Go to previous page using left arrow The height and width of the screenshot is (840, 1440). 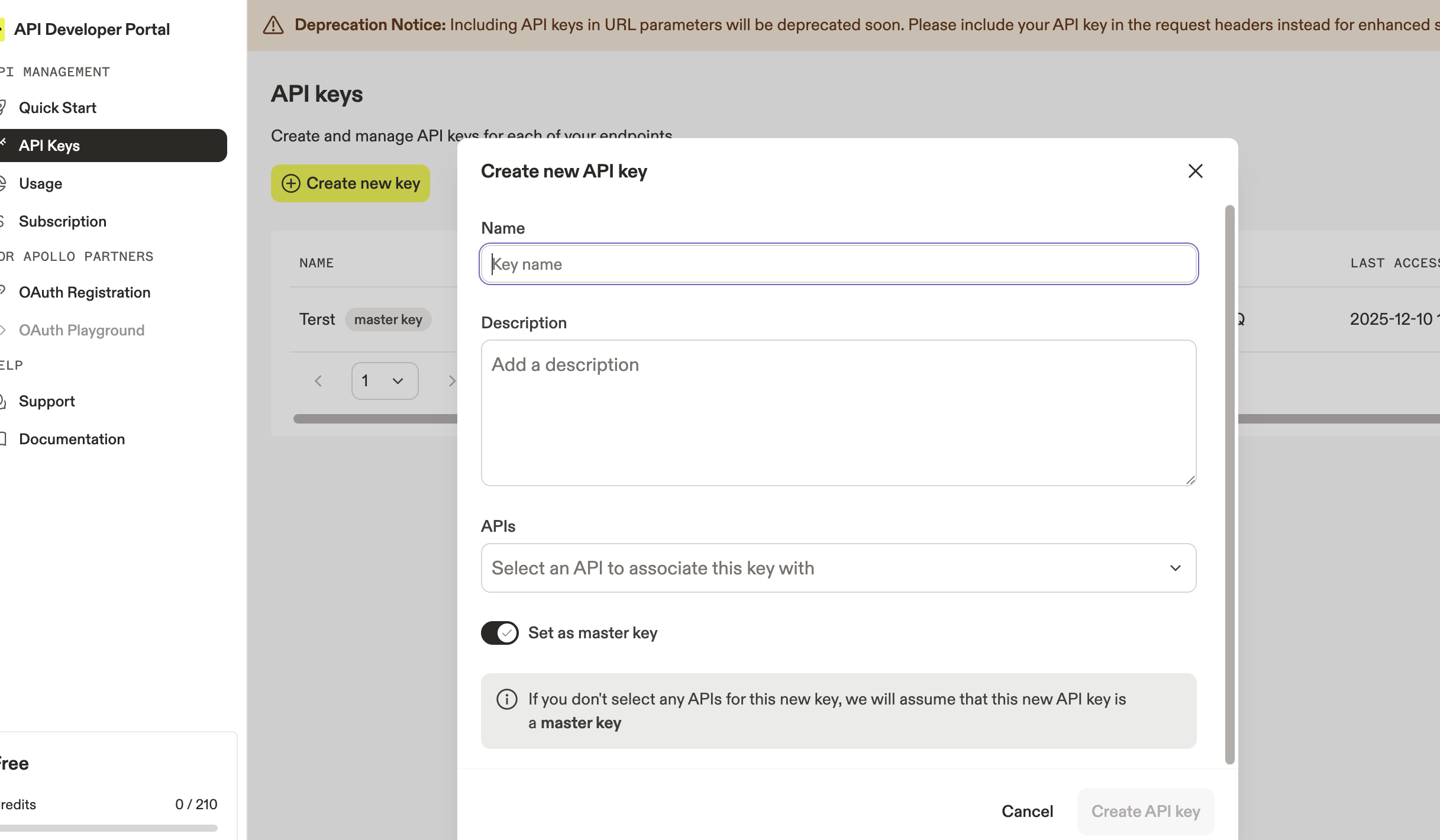tap(318, 381)
